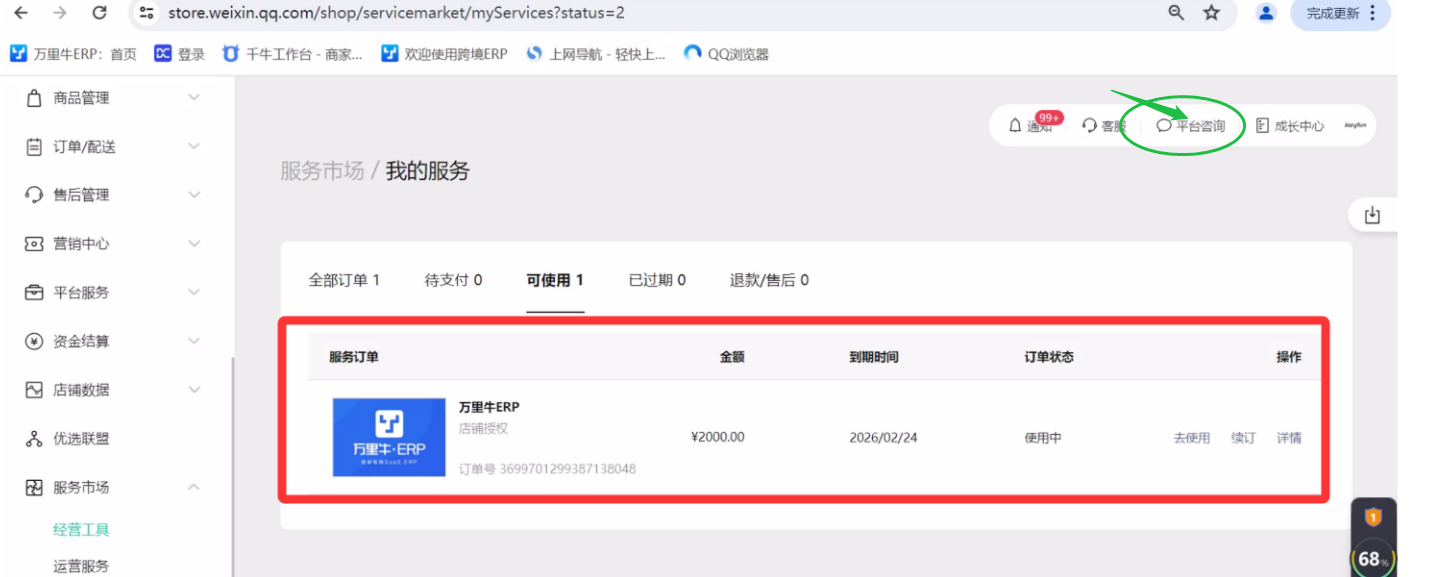
Task: Reload the page with the refresh icon
Action: [99, 13]
